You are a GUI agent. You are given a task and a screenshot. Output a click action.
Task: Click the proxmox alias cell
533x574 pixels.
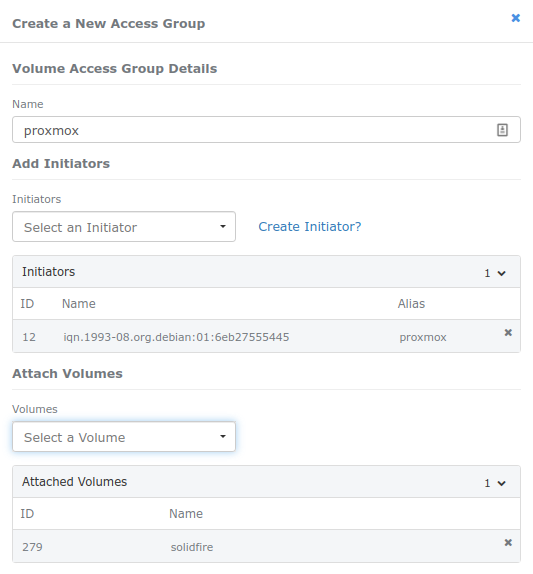pyautogui.click(x=423, y=337)
